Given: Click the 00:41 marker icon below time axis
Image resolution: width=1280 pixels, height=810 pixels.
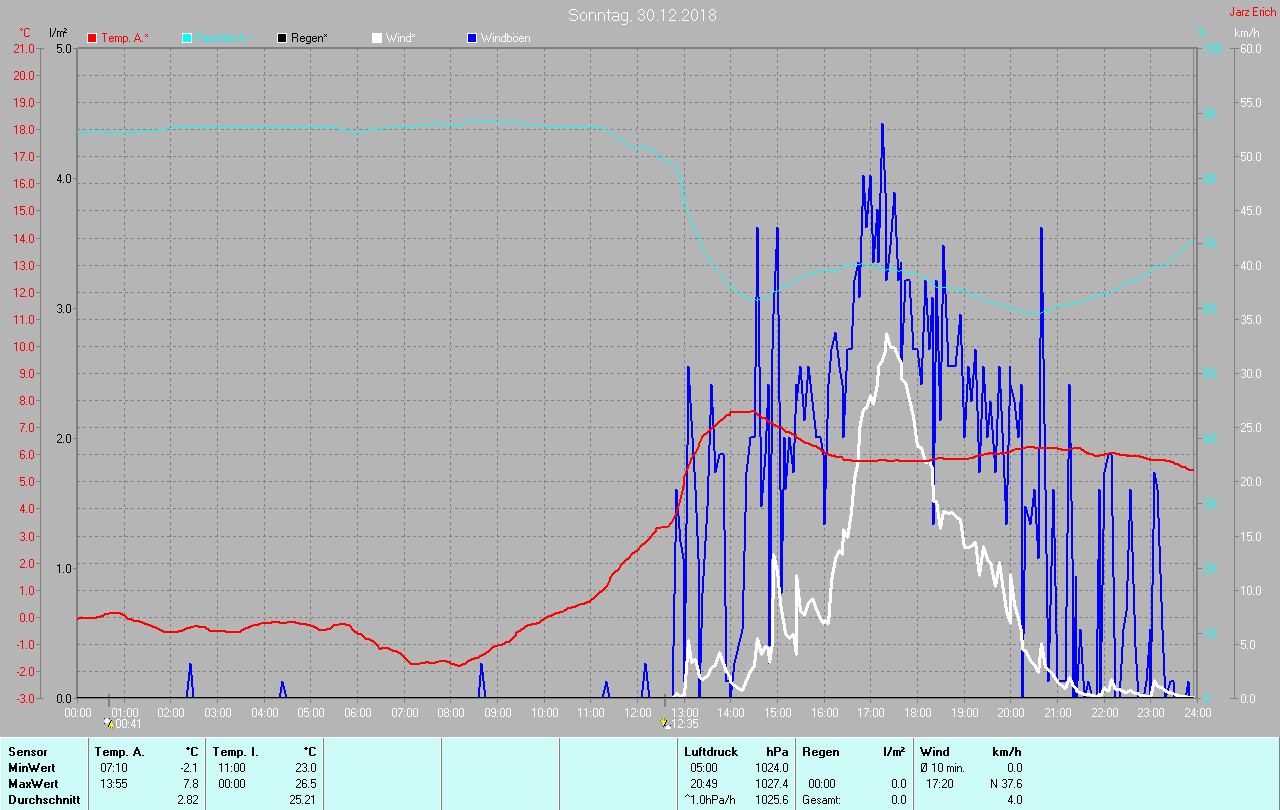Looking at the screenshot, I should click(x=108, y=723).
